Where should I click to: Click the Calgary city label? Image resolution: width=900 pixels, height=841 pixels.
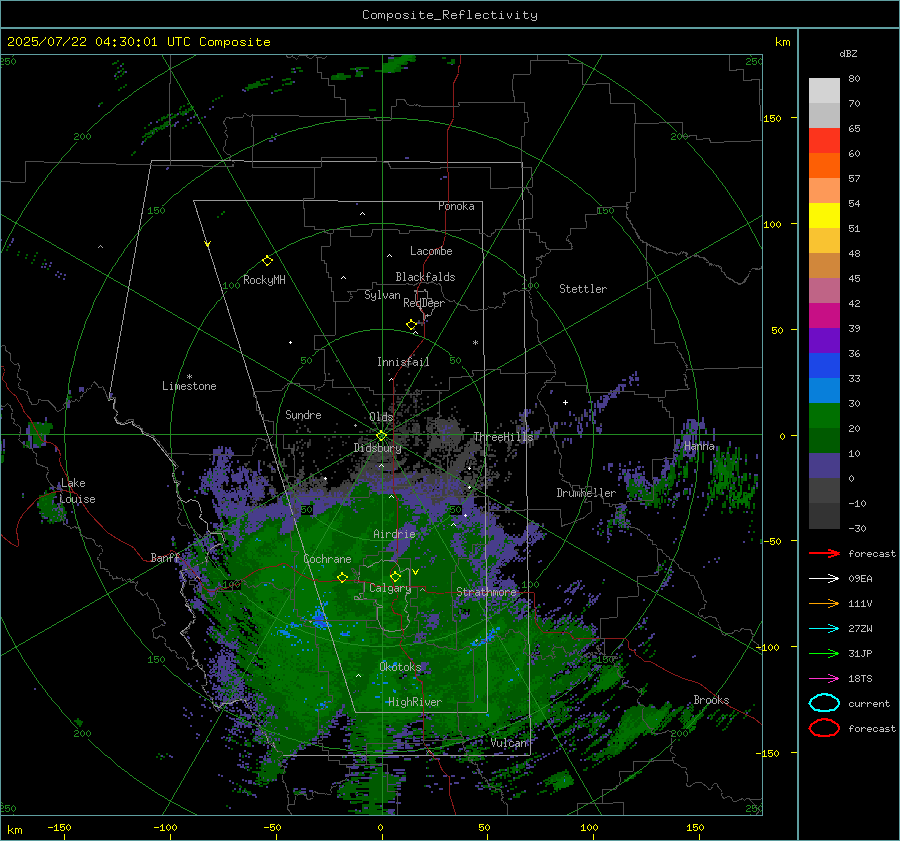[x=390, y=588]
